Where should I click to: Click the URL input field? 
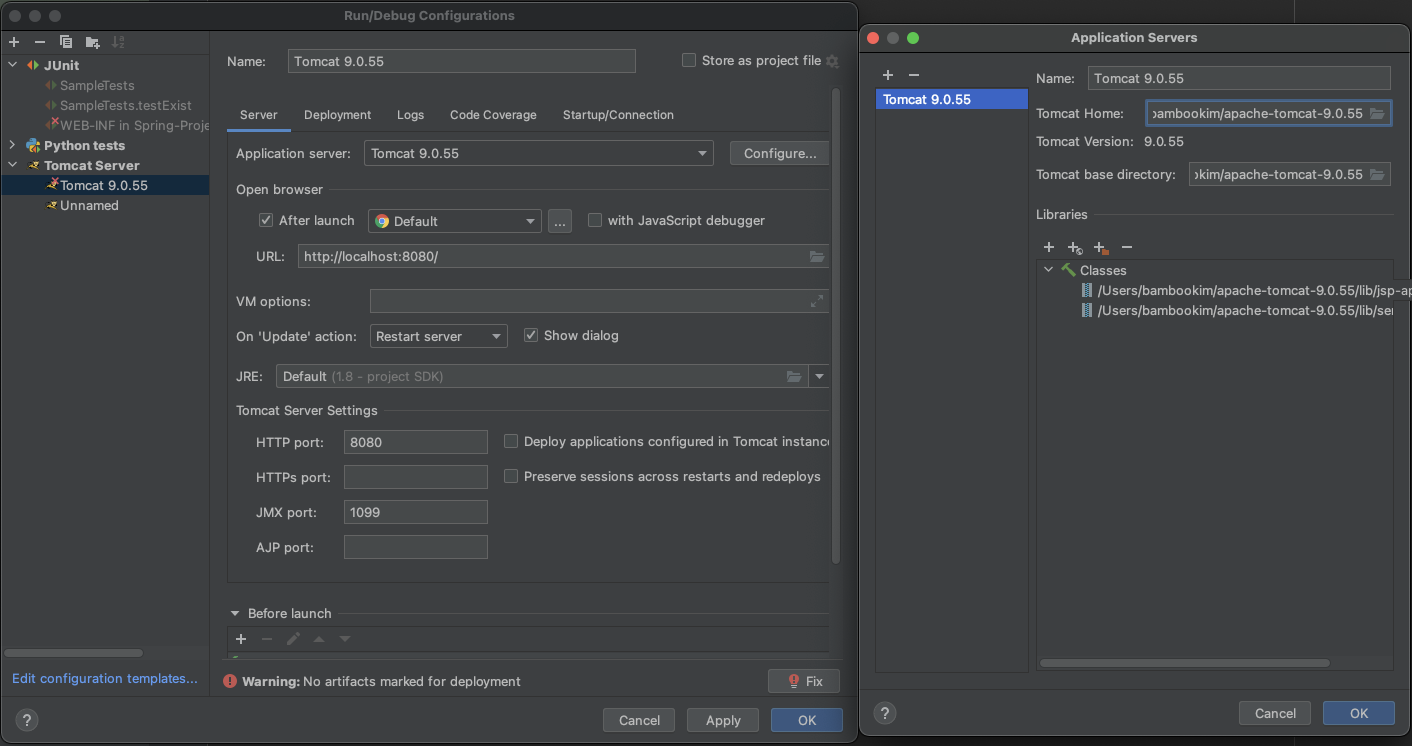pos(563,256)
